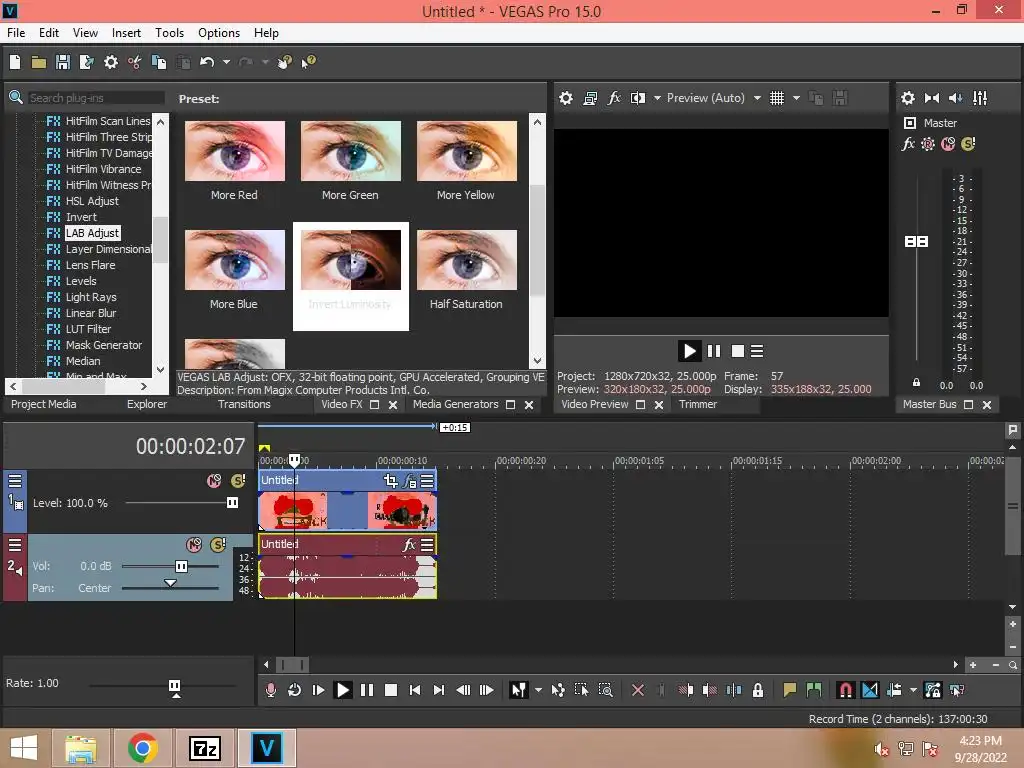This screenshot has height=768, width=1024.
Task: Open video track 1 hamburger menu
Action: pos(15,481)
